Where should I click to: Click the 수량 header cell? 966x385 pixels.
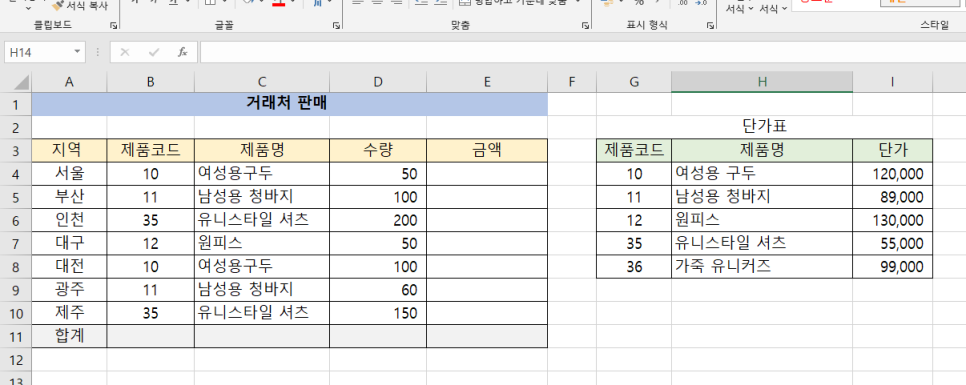378,151
